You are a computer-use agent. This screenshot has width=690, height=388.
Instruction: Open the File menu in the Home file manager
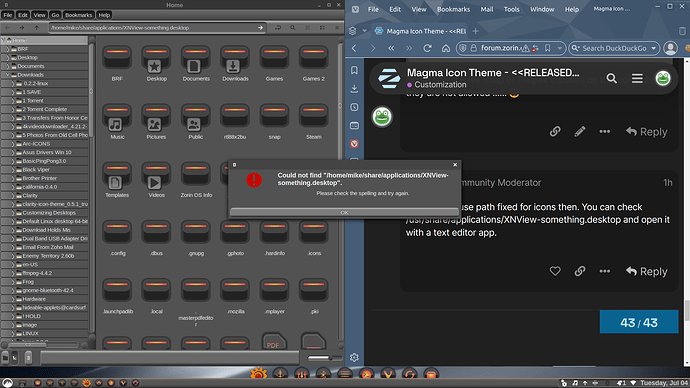pyautogui.click(x=7, y=15)
